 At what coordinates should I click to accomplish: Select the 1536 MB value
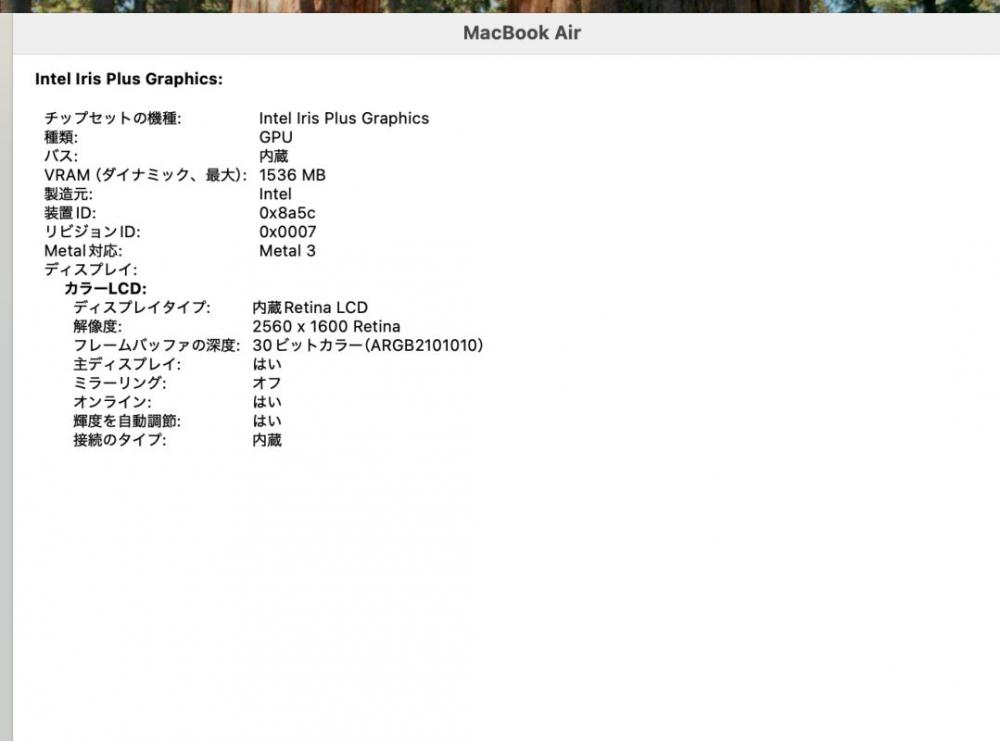point(292,175)
